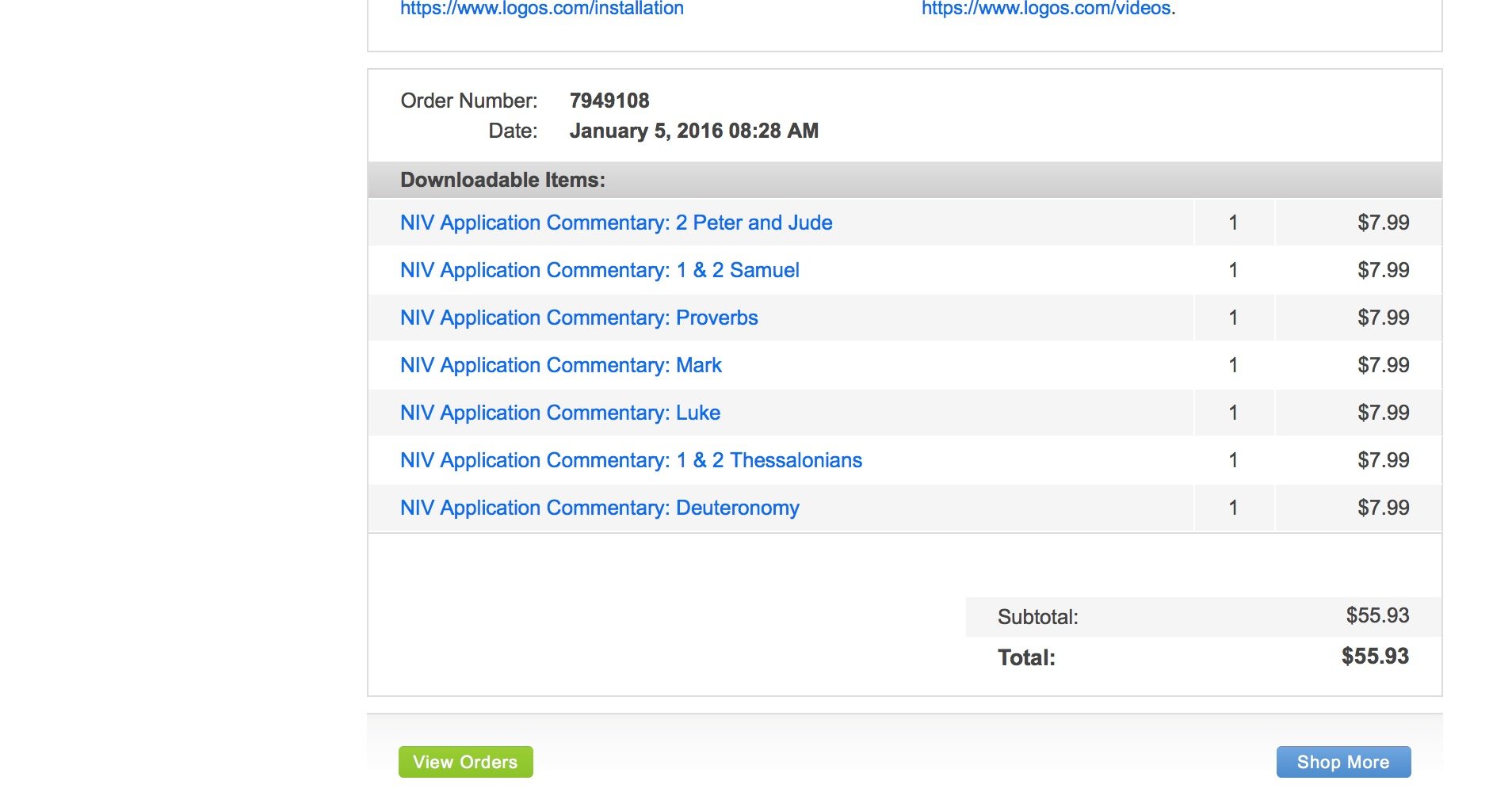The height and width of the screenshot is (792, 1512).
Task: Select order number 7949108
Action: pos(609,101)
